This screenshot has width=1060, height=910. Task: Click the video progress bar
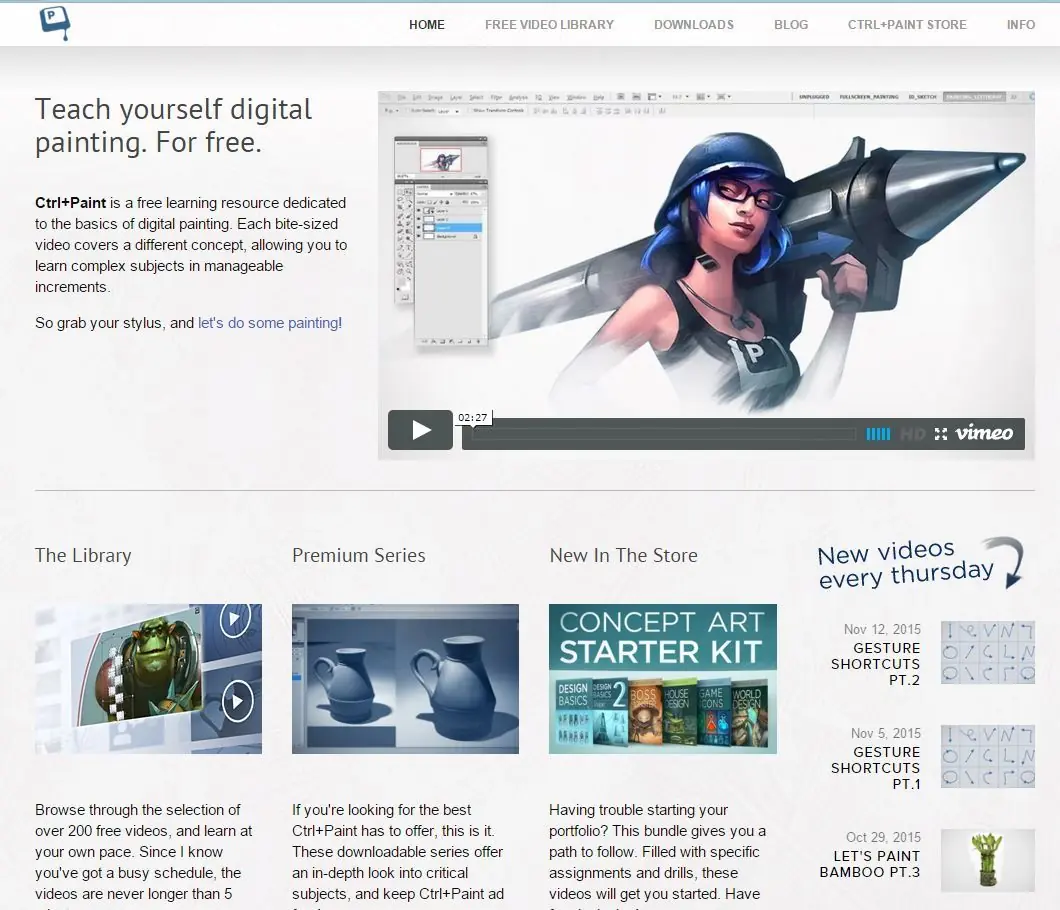pos(664,434)
